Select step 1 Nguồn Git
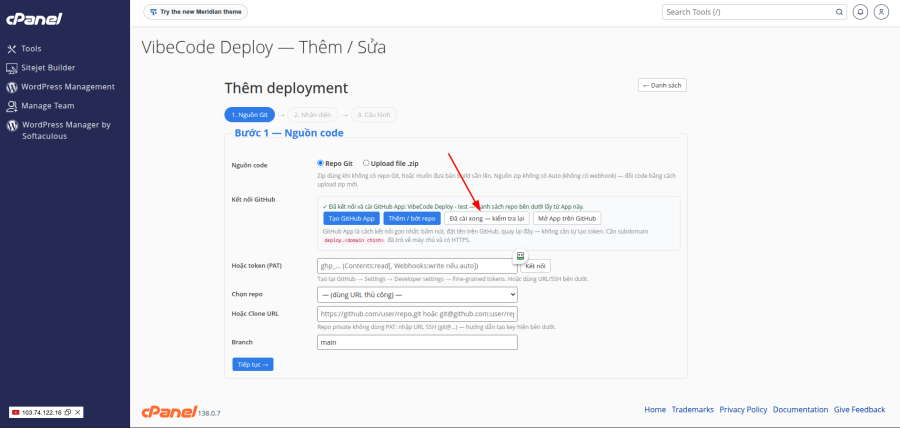This screenshot has height=428, width=900. tap(249, 115)
